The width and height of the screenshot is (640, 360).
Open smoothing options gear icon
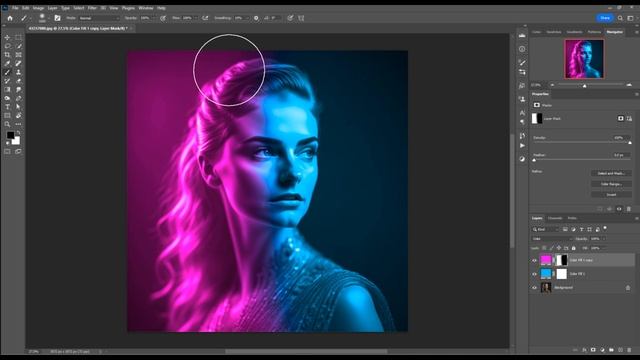pos(256,18)
